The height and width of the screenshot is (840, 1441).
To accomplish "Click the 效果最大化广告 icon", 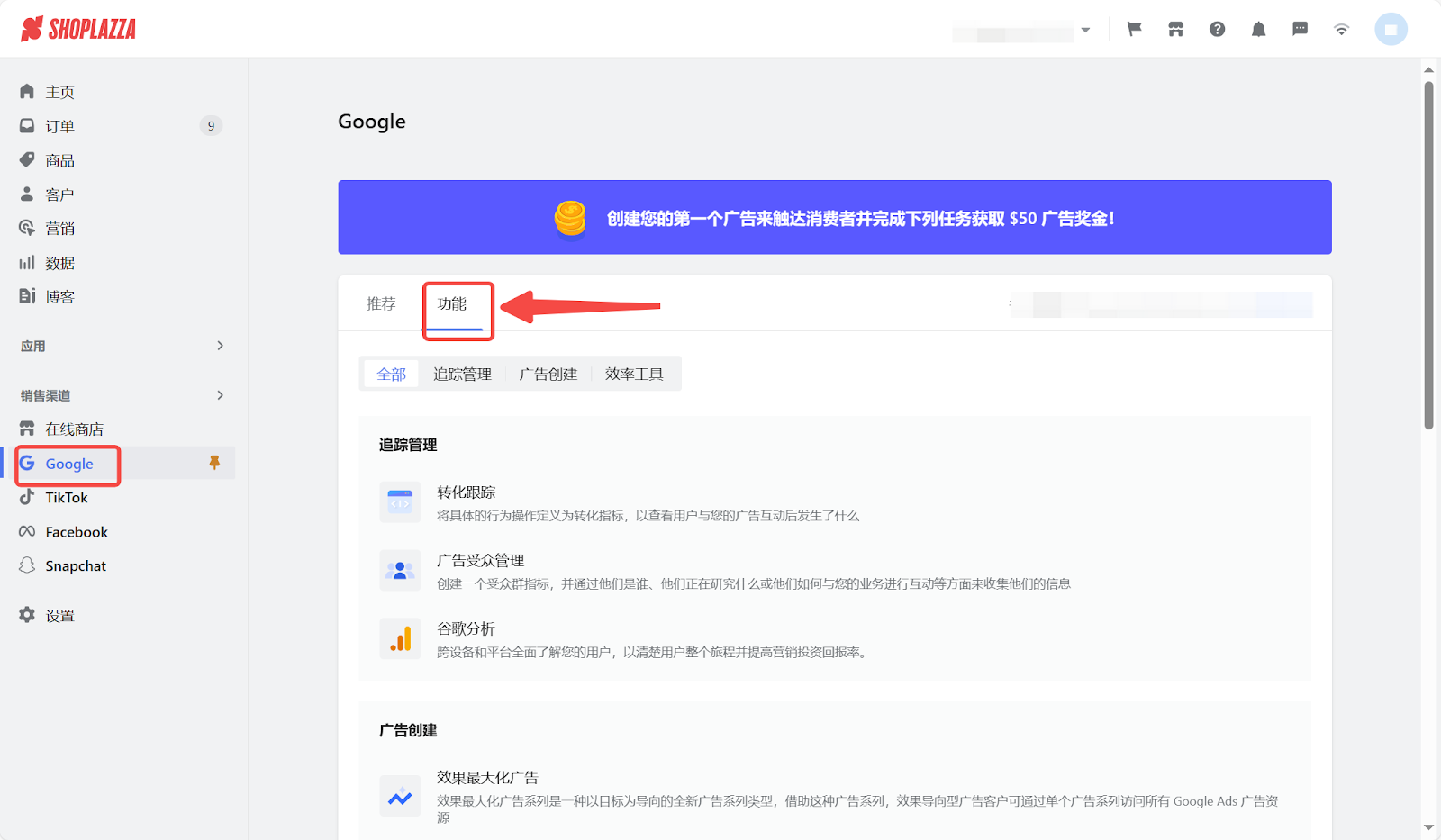I will [400, 796].
